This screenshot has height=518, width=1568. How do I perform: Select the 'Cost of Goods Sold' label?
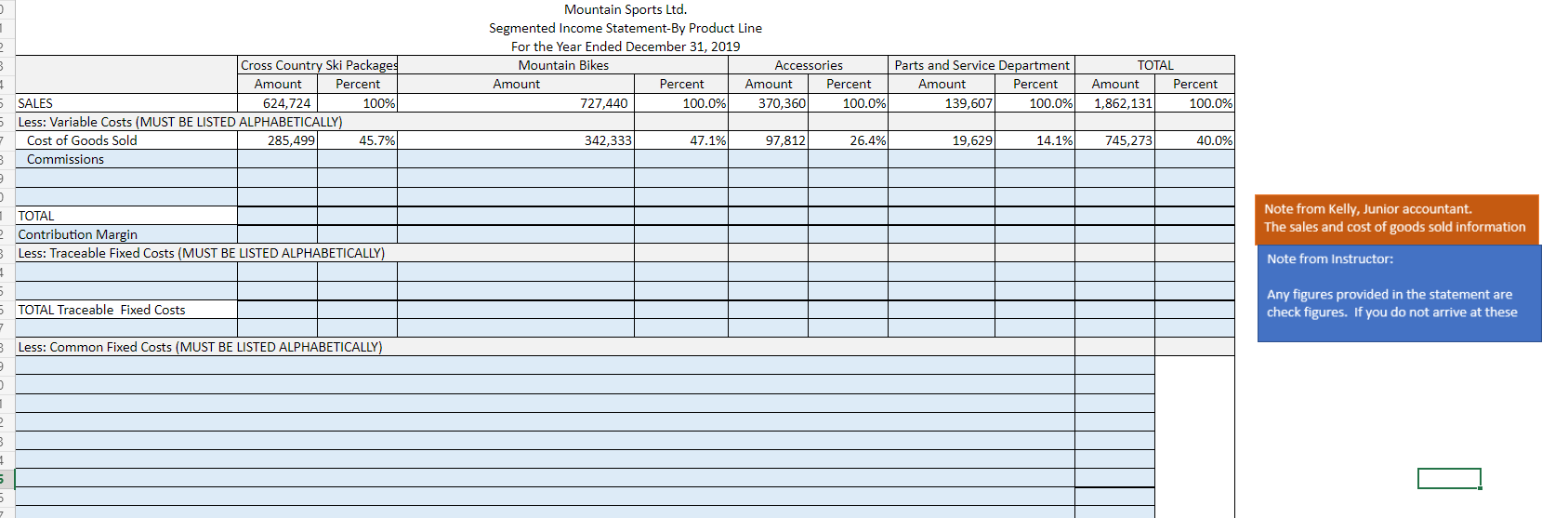(x=82, y=140)
